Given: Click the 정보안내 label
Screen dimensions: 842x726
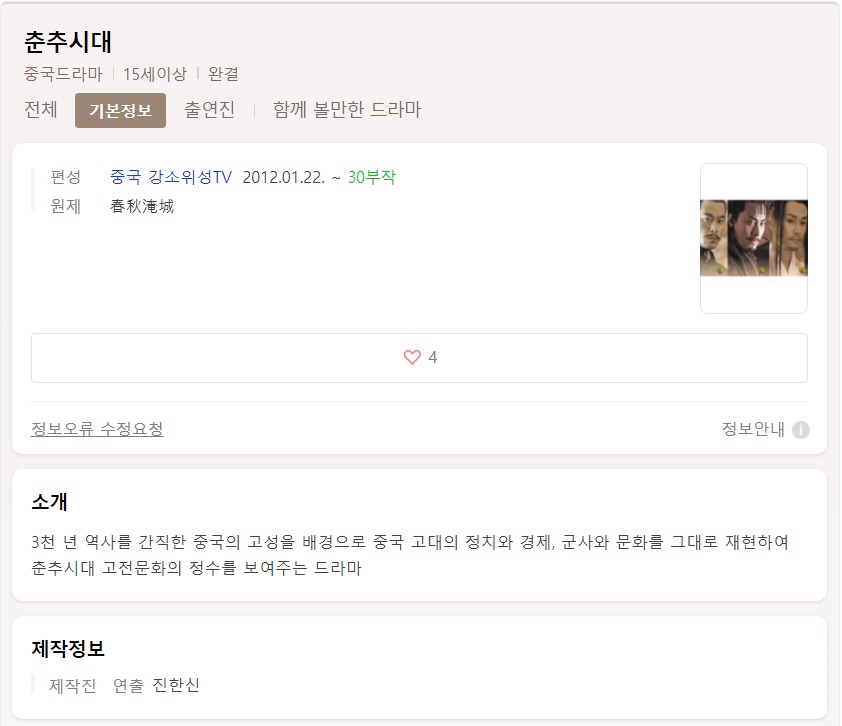Looking at the screenshot, I should click(x=753, y=429).
